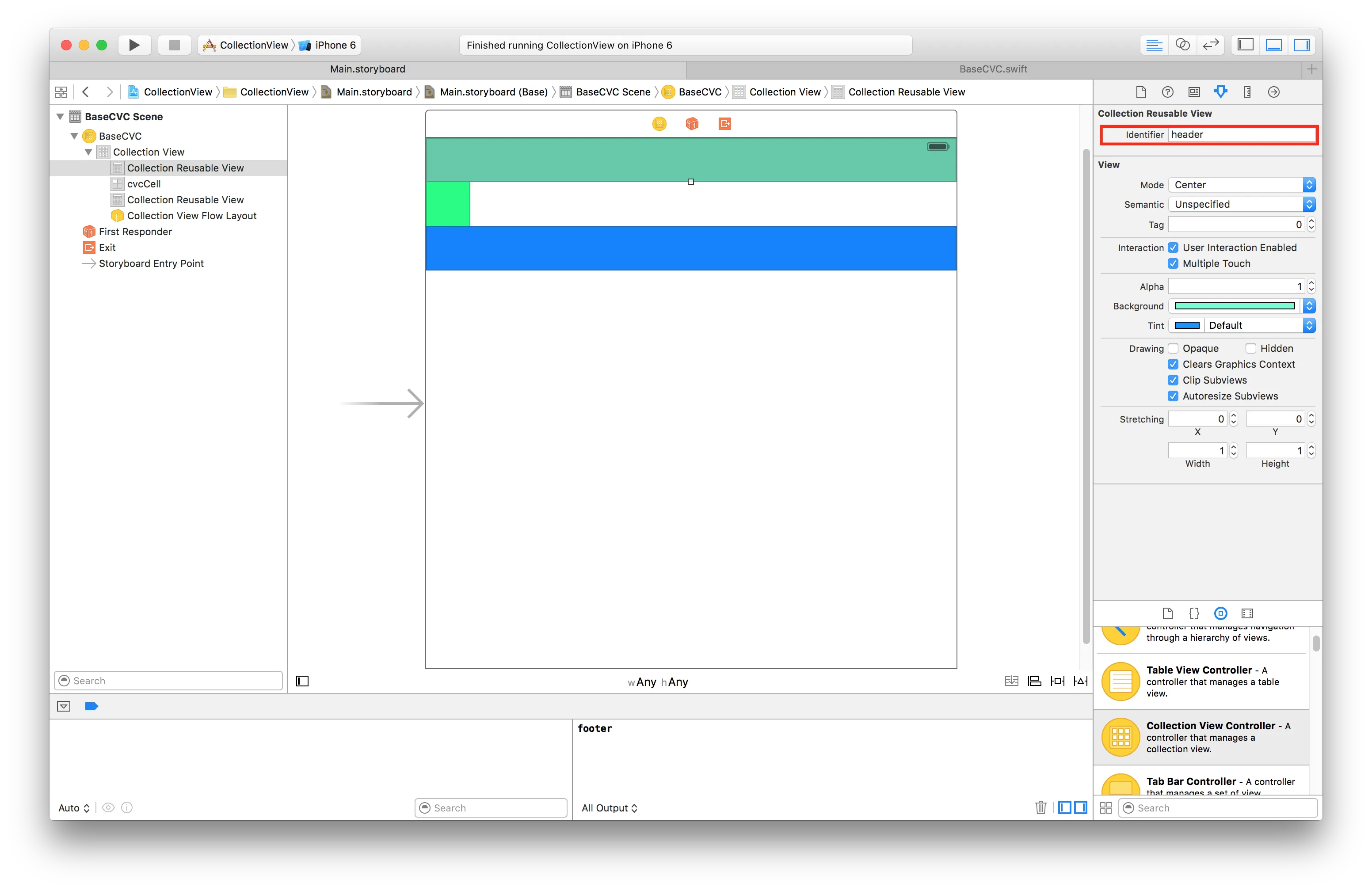
Task: Show the Code Snippet library
Action: pyautogui.click(x=1194, y=613)
